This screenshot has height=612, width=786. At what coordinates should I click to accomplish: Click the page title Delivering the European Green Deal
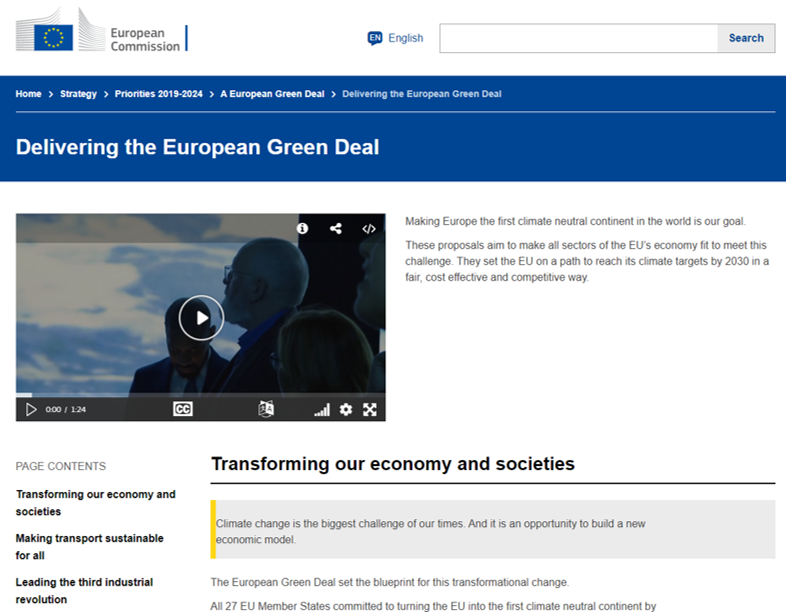[x=197, y=147]
